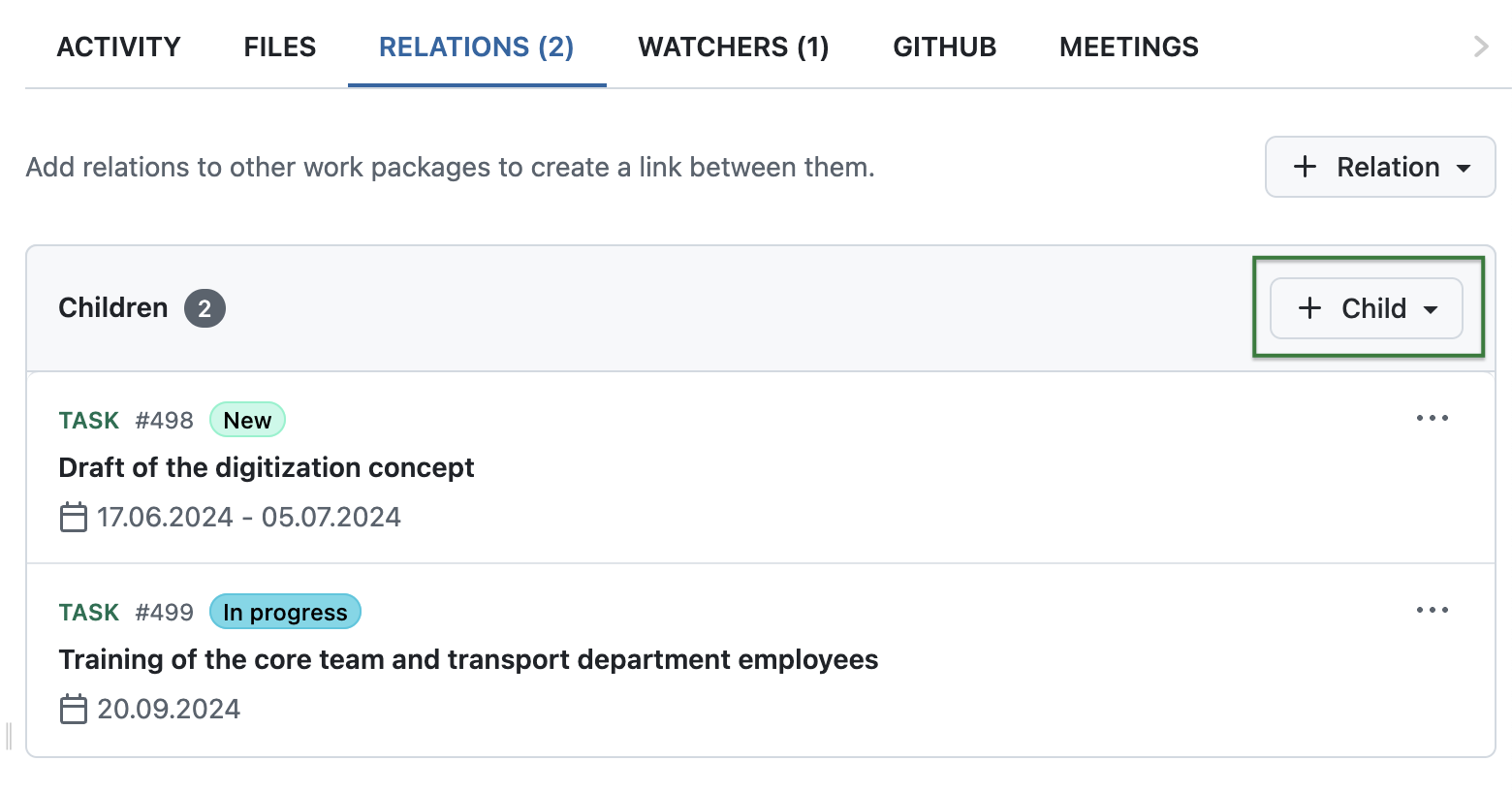Click the calendar icon beside 20.09.2024
Screen dimensions: 1512x793
coord(73,709)
